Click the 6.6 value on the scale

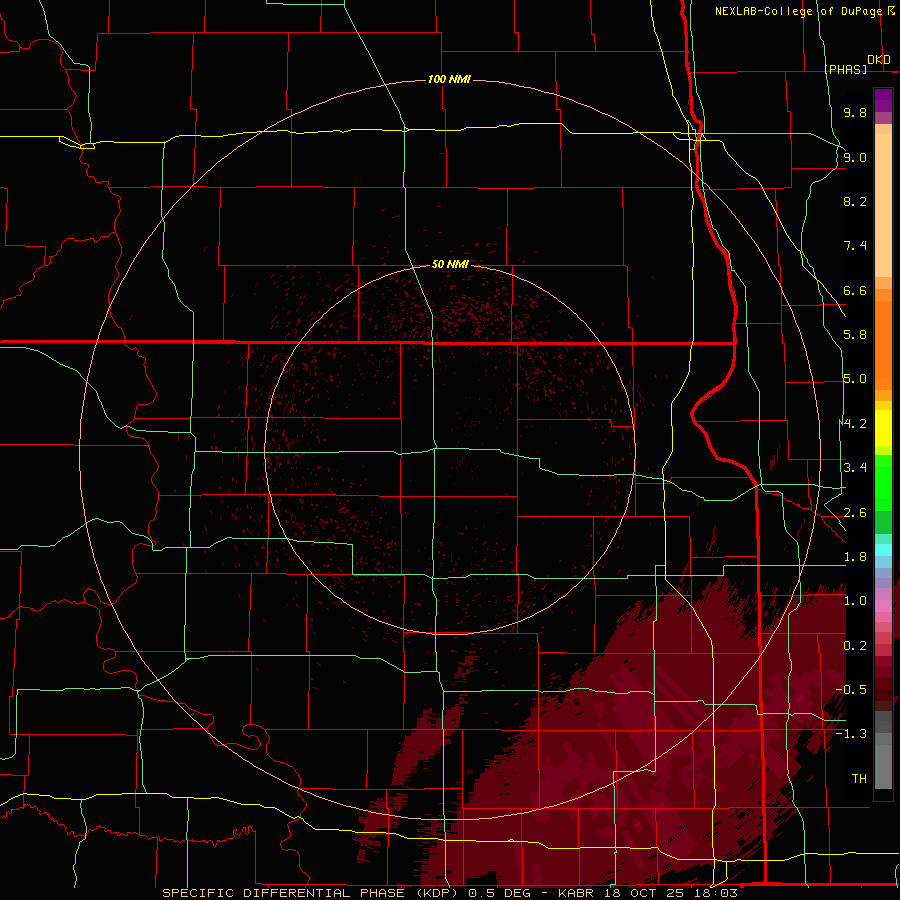point(855,290)
